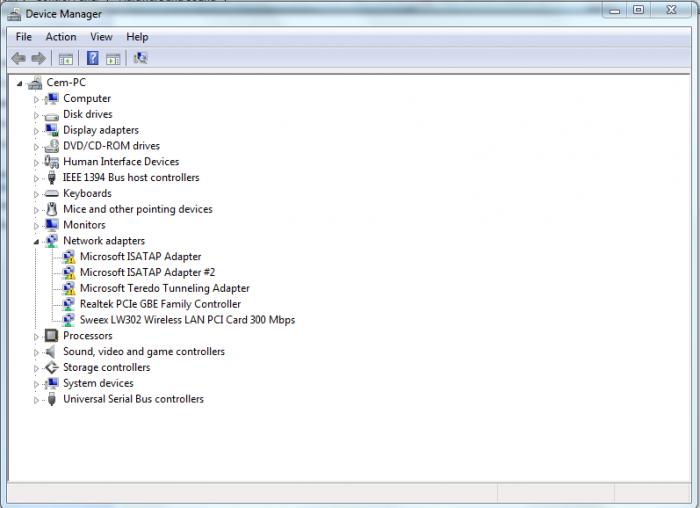Click the Device Manager title bar icon
This screenshot has height=508, width=700.
(14, 14)
